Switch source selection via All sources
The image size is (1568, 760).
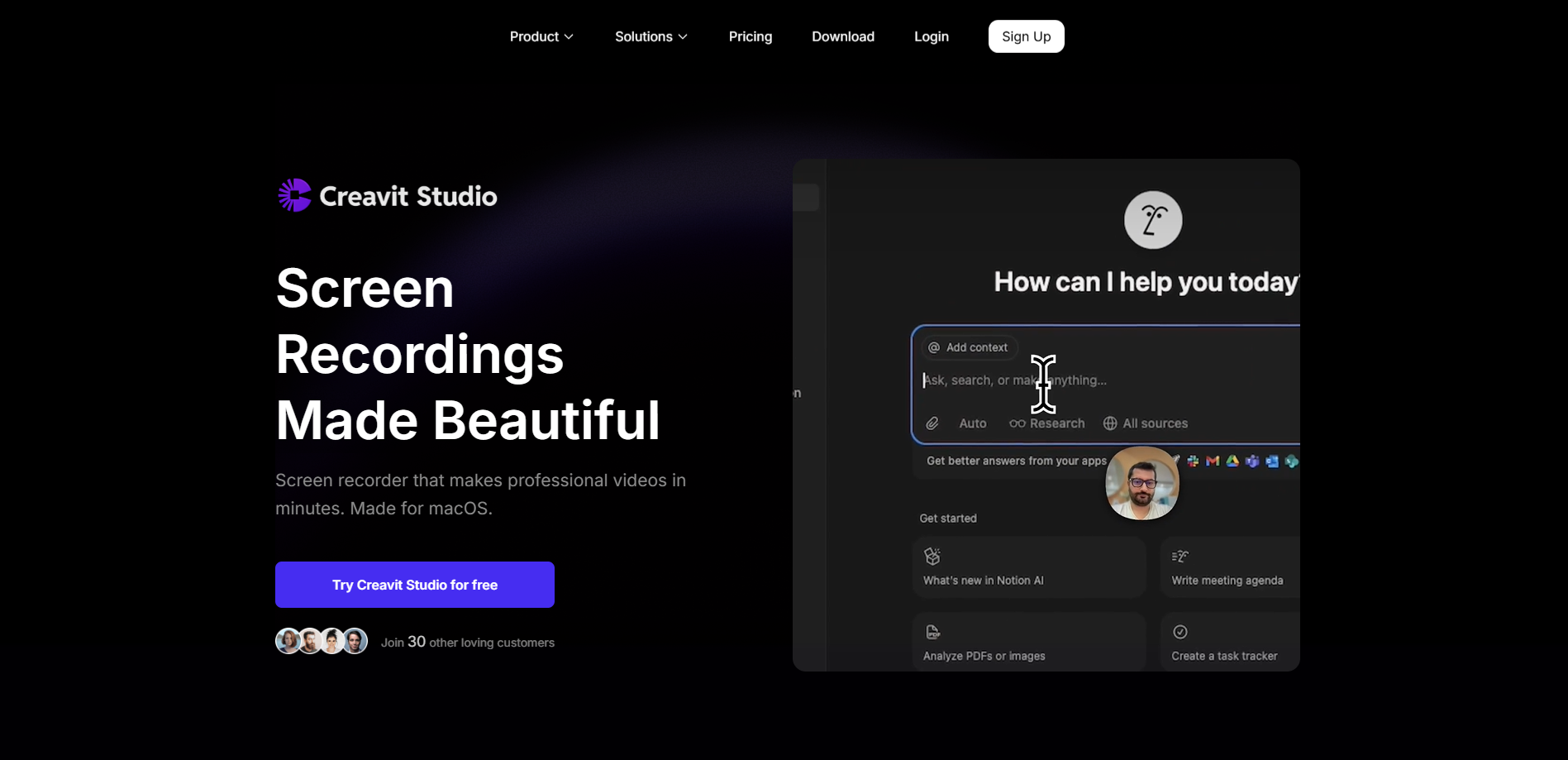(x=1154, y=423)
